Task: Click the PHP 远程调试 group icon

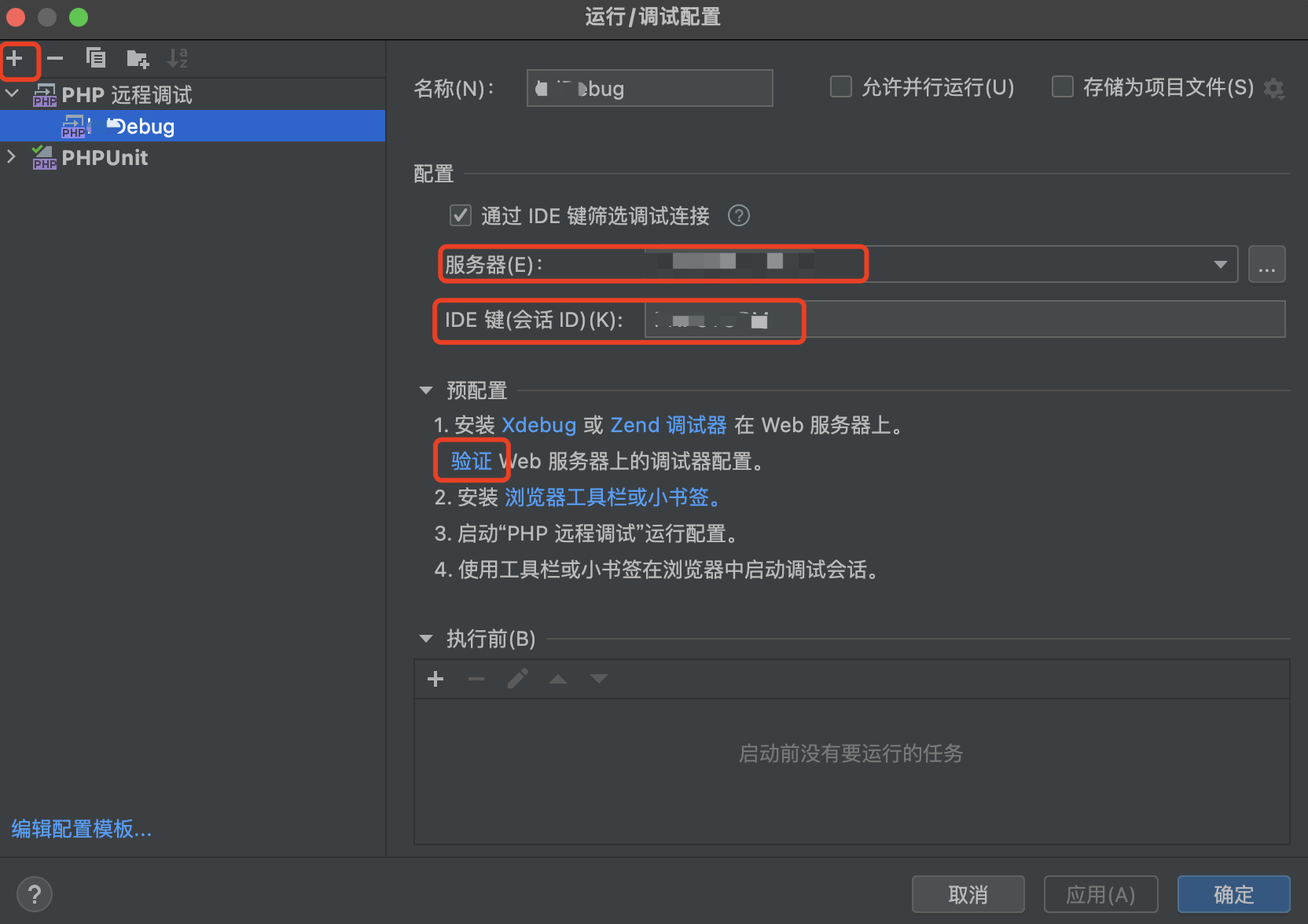Action: [x=44, y=94]
